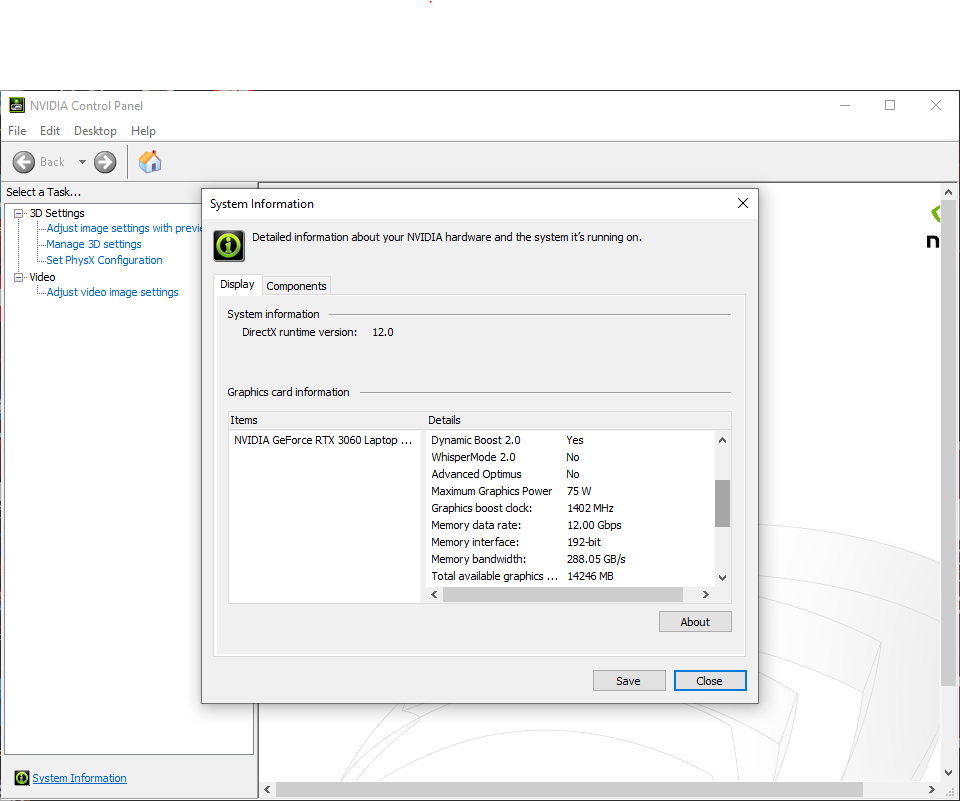Select the Display tab
The image size is (960, 801).
[x=238, y=285]
